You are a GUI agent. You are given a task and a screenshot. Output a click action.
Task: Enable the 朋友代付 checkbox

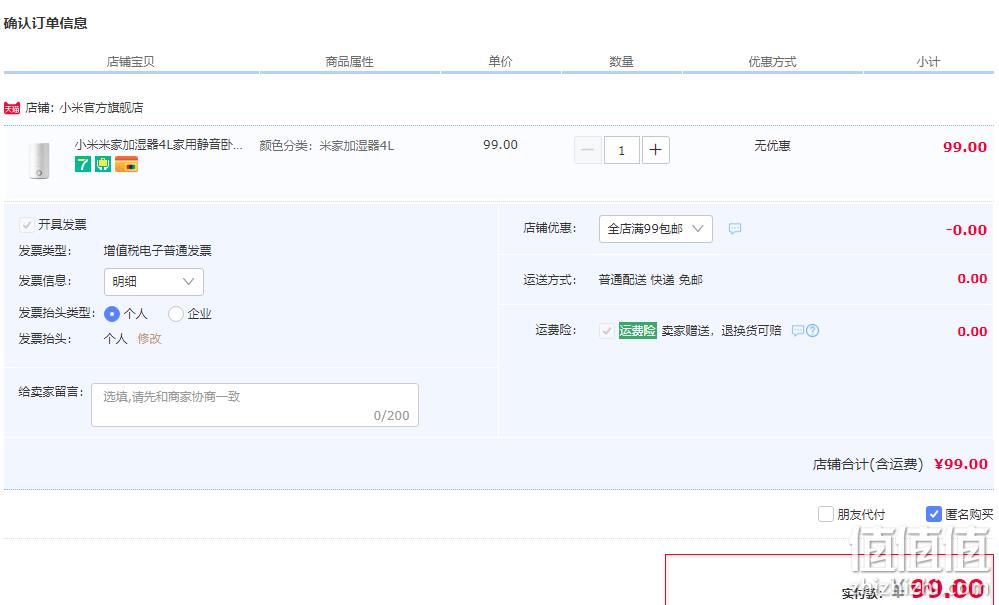(826, 514)
